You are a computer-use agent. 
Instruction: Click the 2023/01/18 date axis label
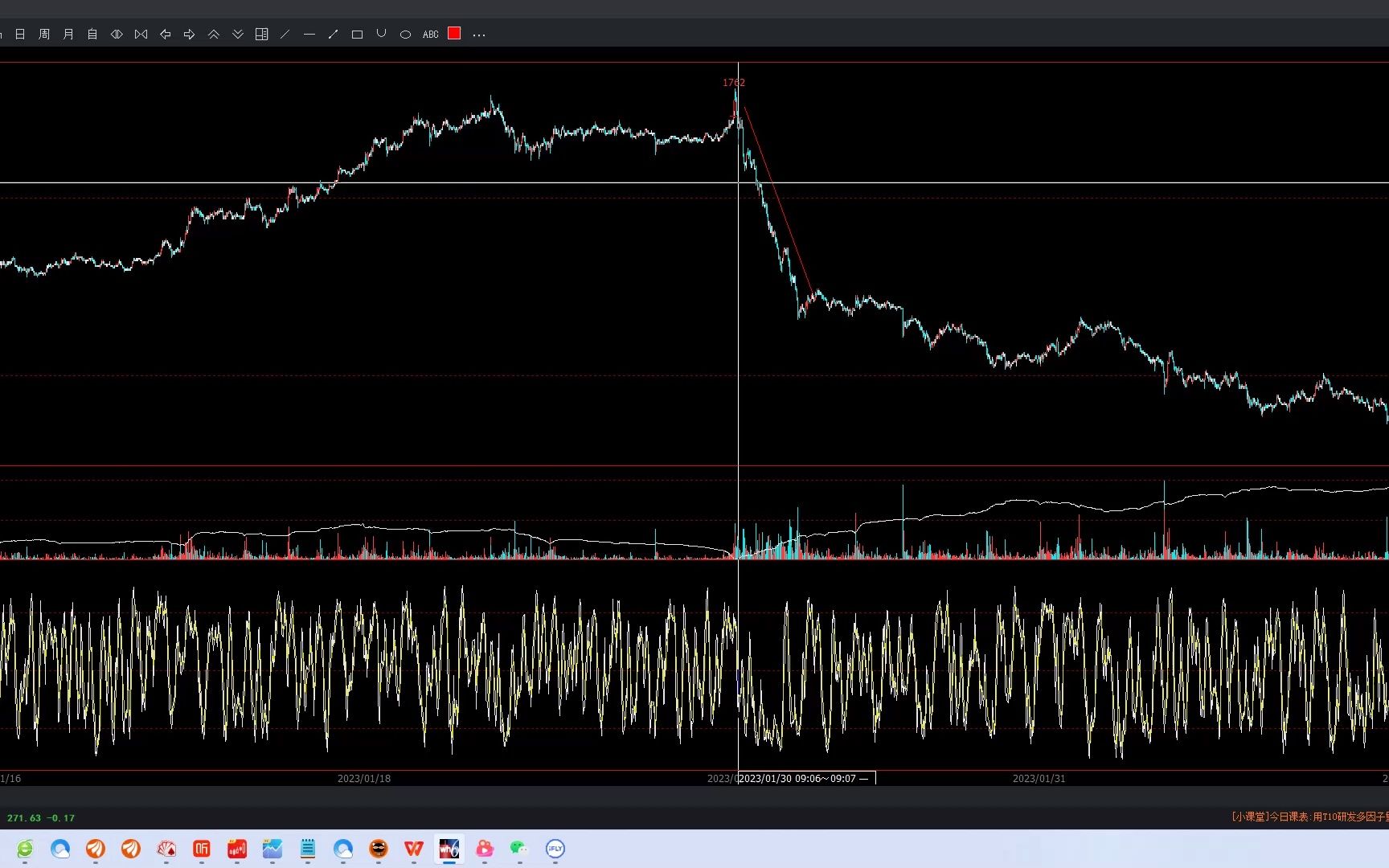pyautogui.click(x=364, y=778)
